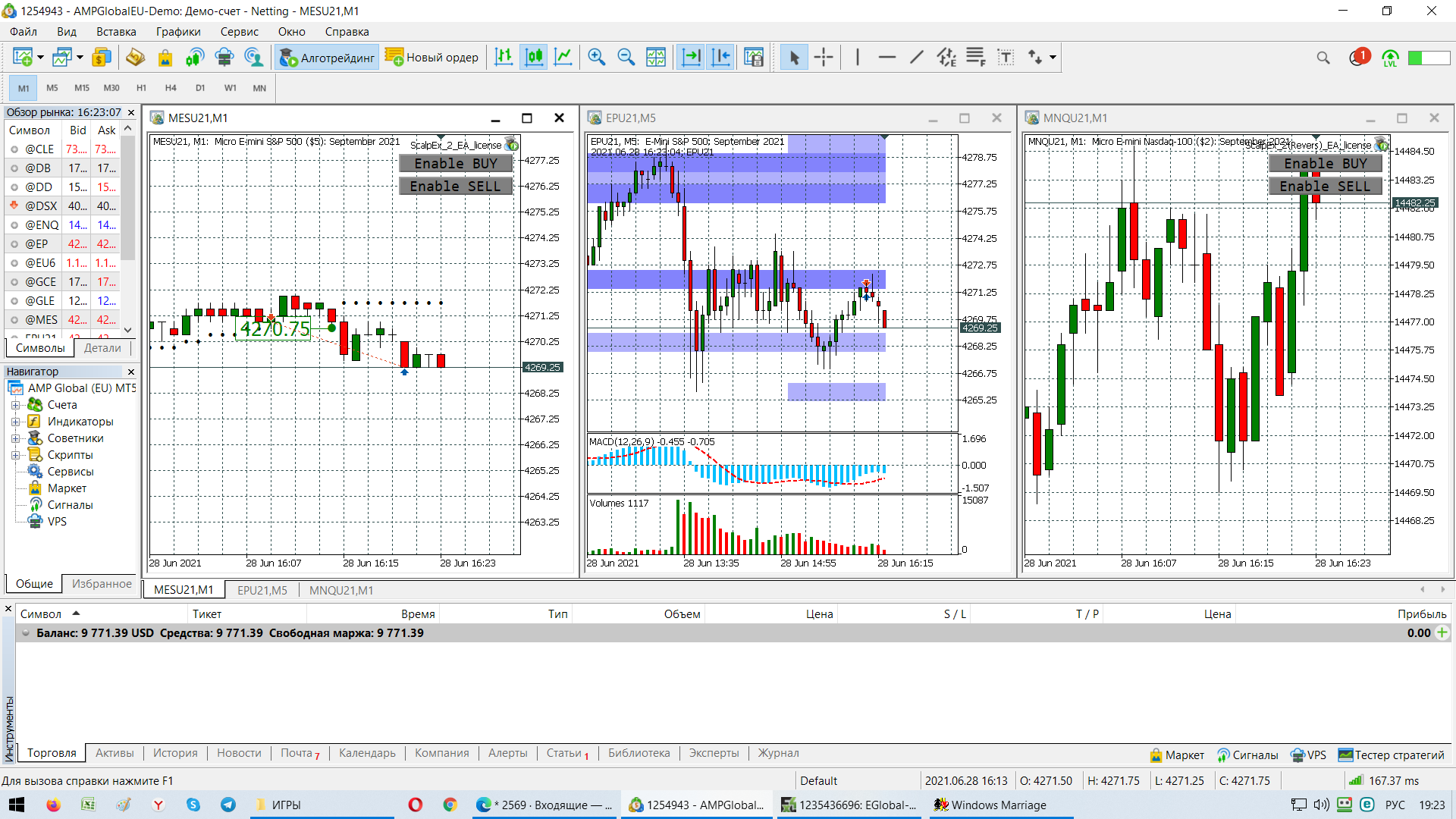Expand the Советники tree node
Image resolution: width=1456 pixels, height=819 pixels.
[x=15, y=438]
